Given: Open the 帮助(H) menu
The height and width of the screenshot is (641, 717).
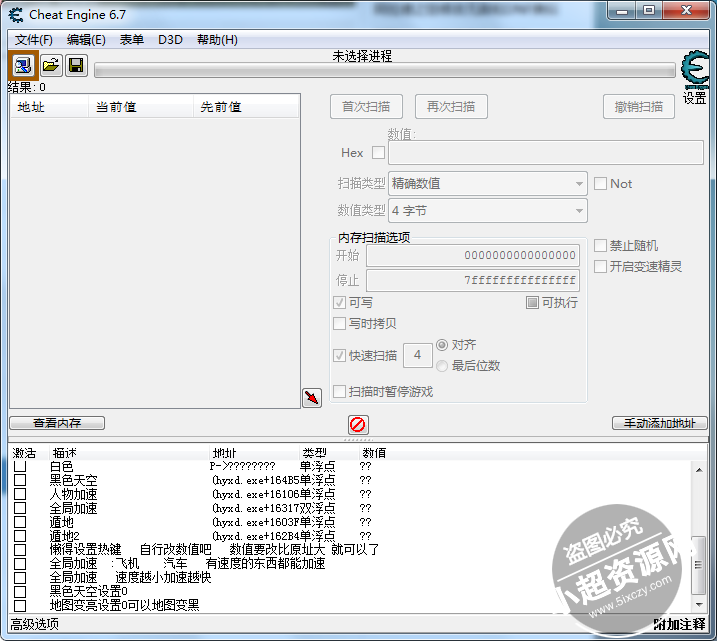Looking at the screenshot, I should click(217, 40).
